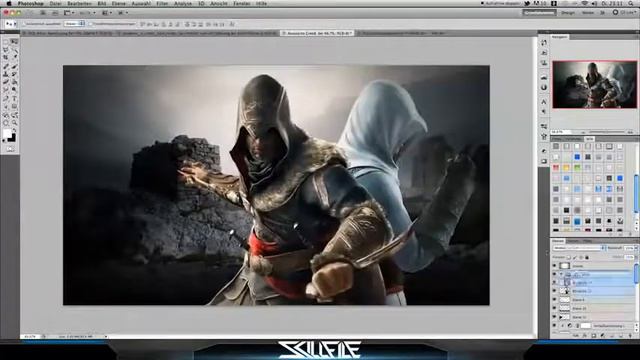Image resolution: width=640 pixels, height=360 pixels.
Task: Toggle visibility of Verlaufsumsetzung adjustment layer
Action: pos(554,326)
